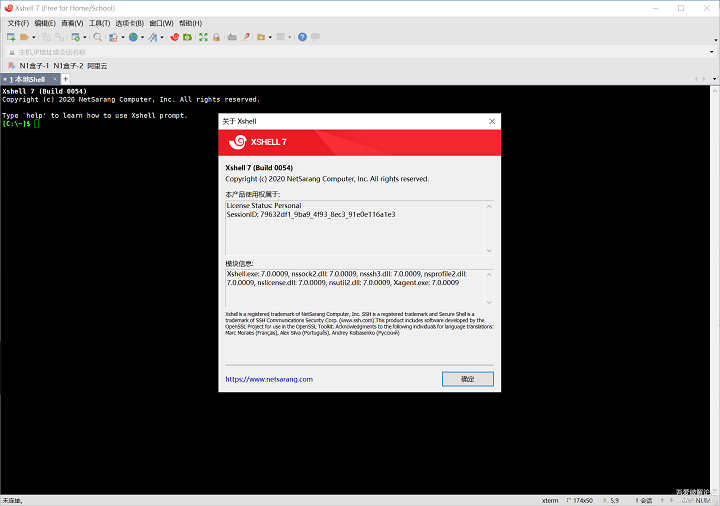Click the module info box down arrow
Image resolution: width=720 pixels, height=506 pixels.
pyautogui.click(x=489, y=302)
